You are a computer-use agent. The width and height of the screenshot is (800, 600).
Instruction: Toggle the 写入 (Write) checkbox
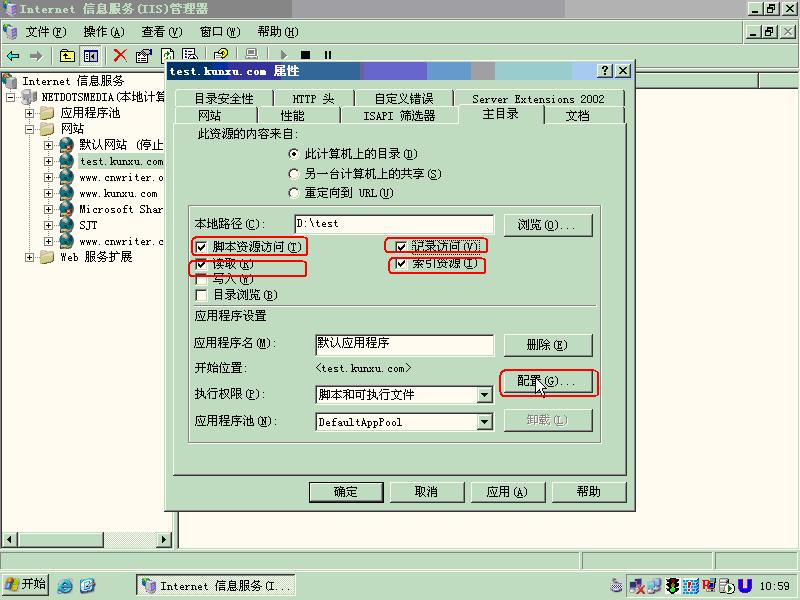pos(202,280)
